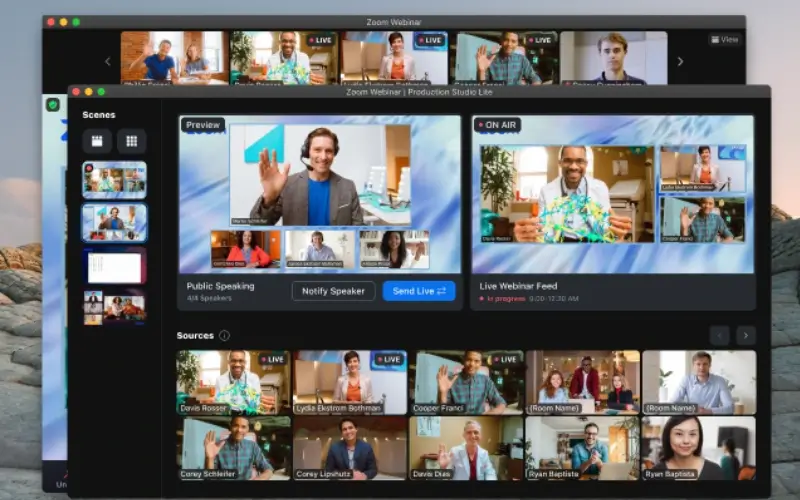
Task: Select the Lydia Ekstrom Bothman source
Action: (x=350, y=382)
